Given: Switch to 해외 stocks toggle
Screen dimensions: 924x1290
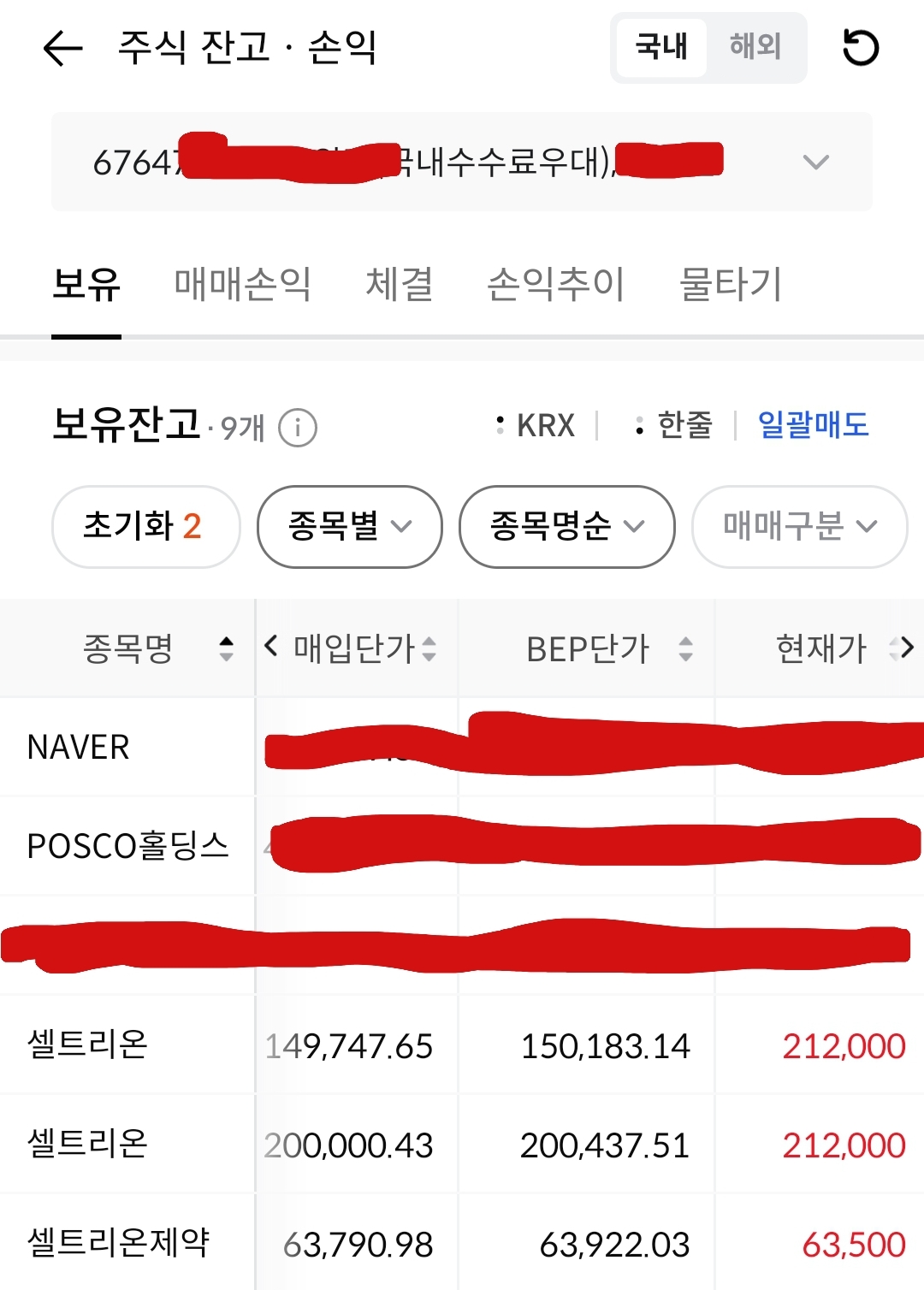Looking at the screenshot, I should [x=755, y=47].
